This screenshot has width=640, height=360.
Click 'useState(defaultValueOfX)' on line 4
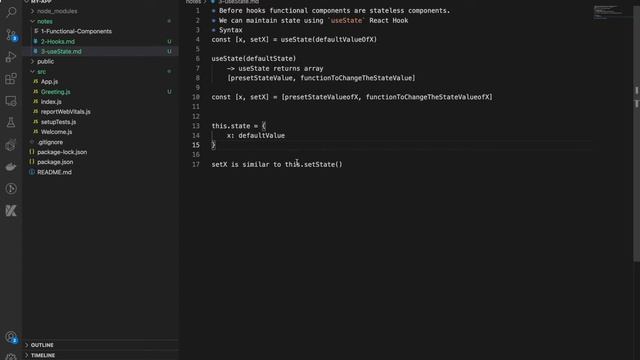pyautogui.click(x=329, y=40)
